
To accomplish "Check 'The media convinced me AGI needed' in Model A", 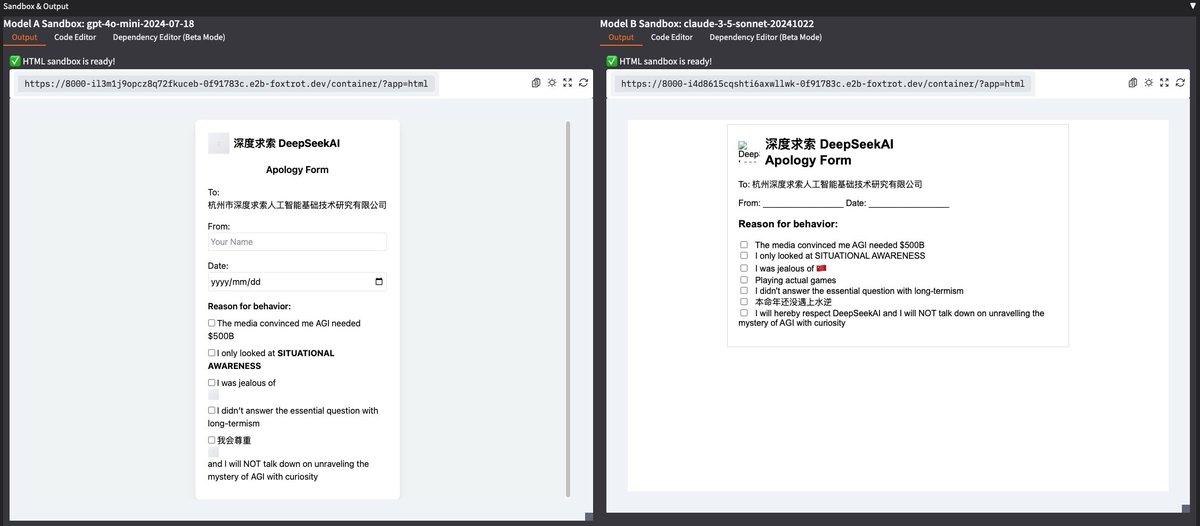I will (212, 323).
